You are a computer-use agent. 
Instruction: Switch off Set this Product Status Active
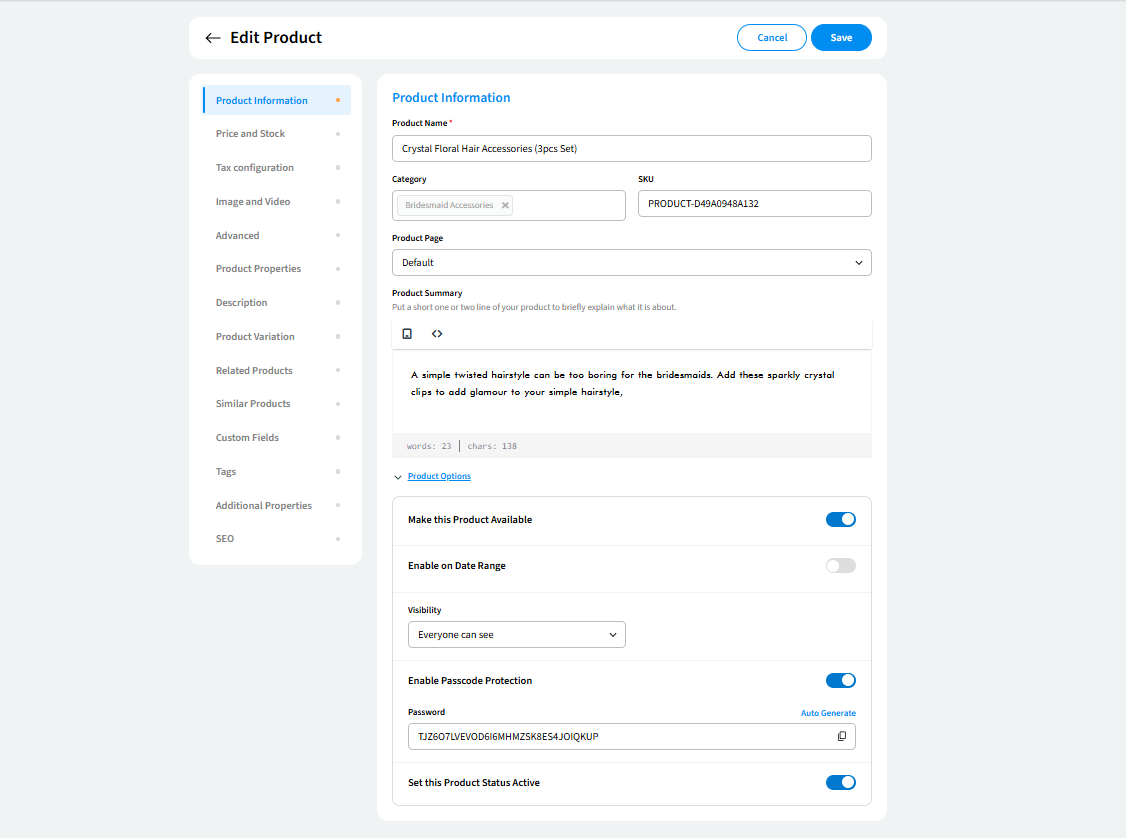840,783
